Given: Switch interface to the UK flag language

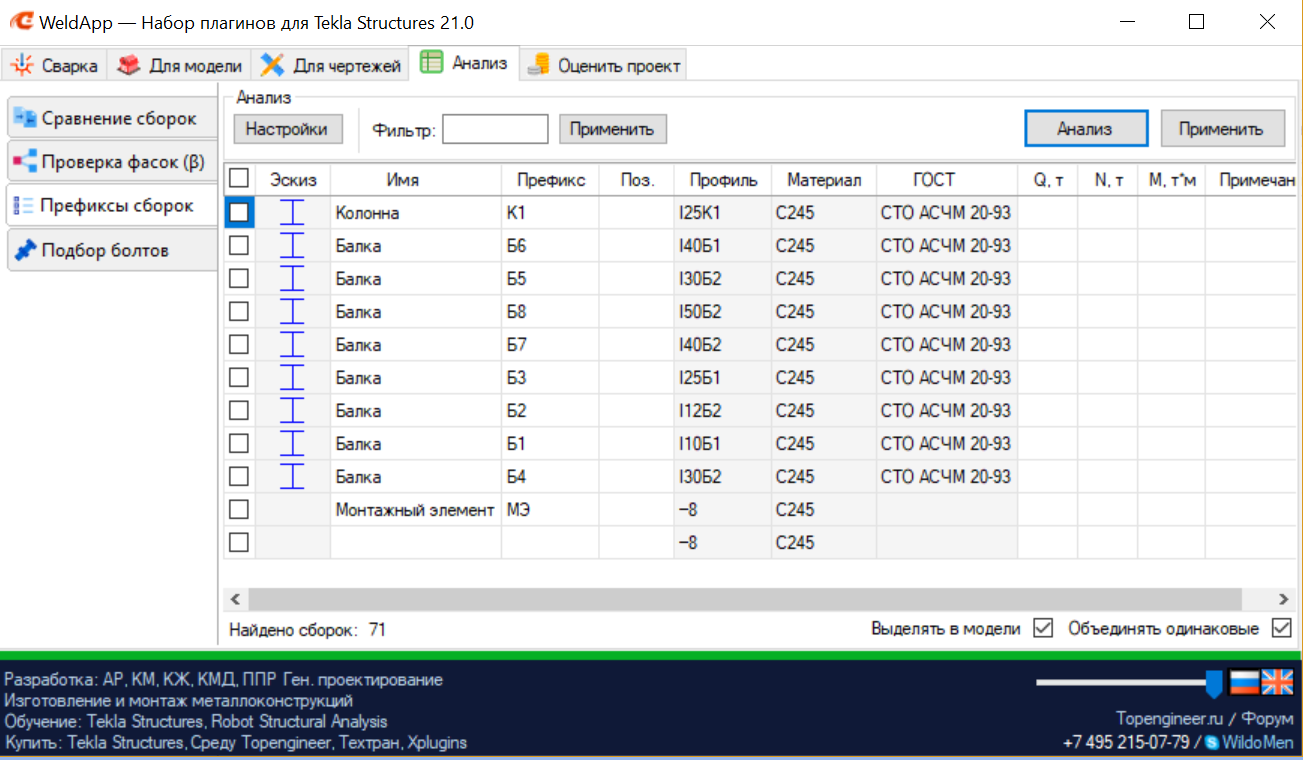Looking at the screenshot, I should (1277, 682).
